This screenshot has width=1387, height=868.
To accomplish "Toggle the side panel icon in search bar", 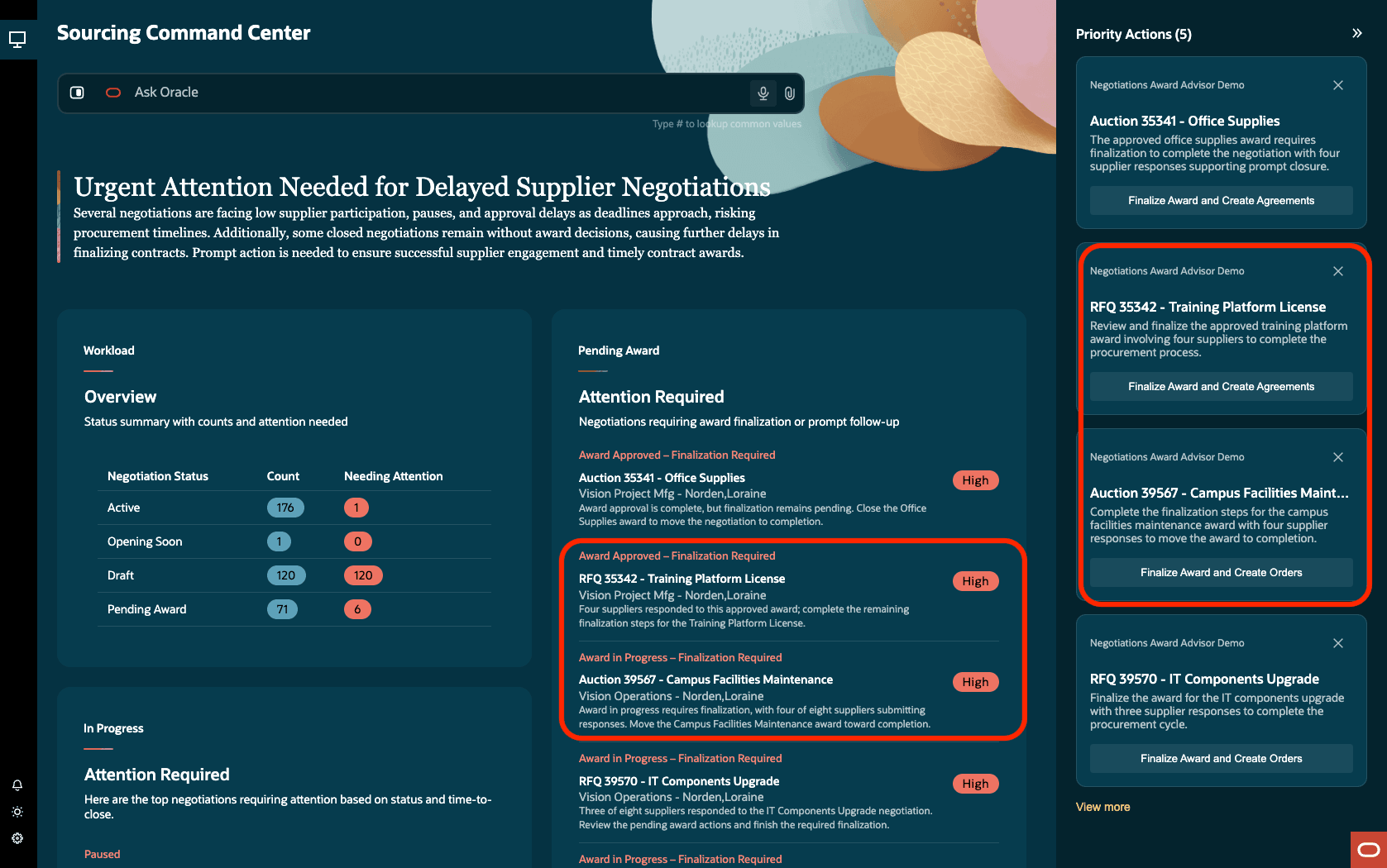I will point(77,93).
